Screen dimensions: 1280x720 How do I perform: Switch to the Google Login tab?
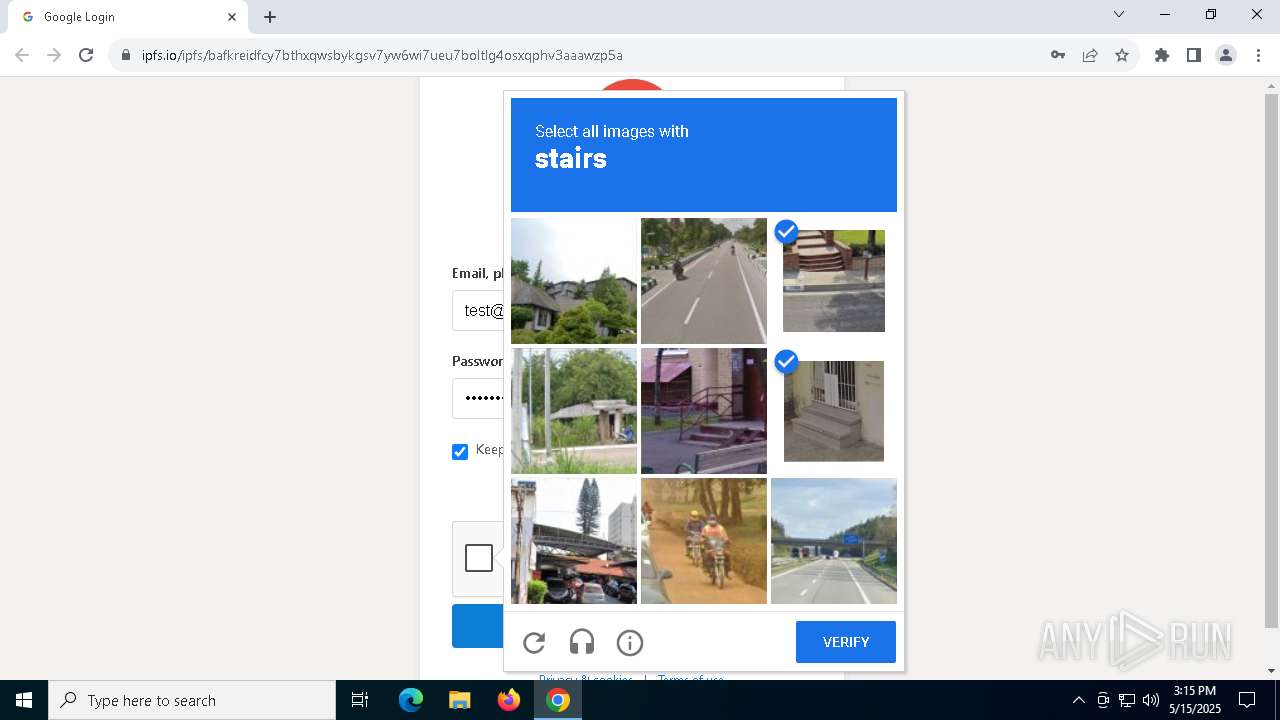pos(129,17)
